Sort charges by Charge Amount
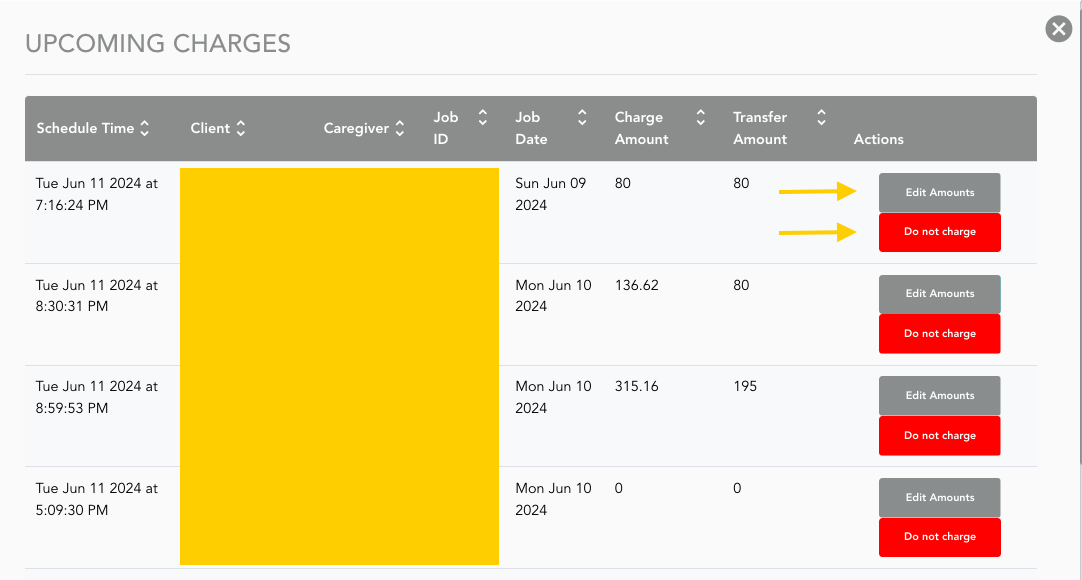Screen dimensions: 1082x580 pyautogui.click(x=700, y=117)
